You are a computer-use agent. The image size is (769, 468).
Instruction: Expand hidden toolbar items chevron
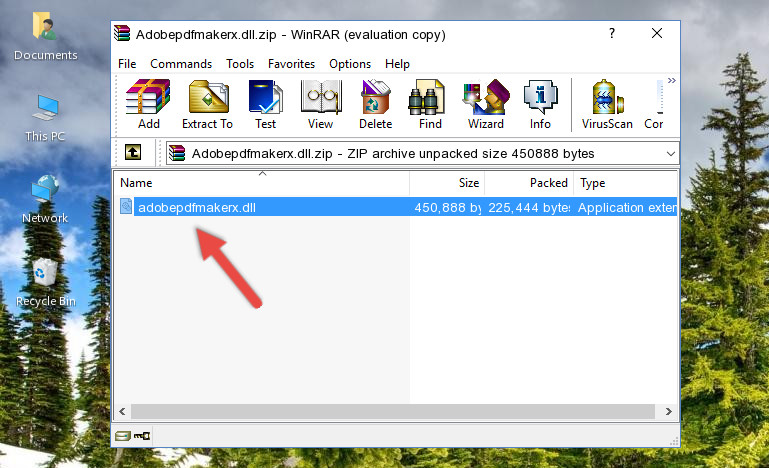point(671,80)
